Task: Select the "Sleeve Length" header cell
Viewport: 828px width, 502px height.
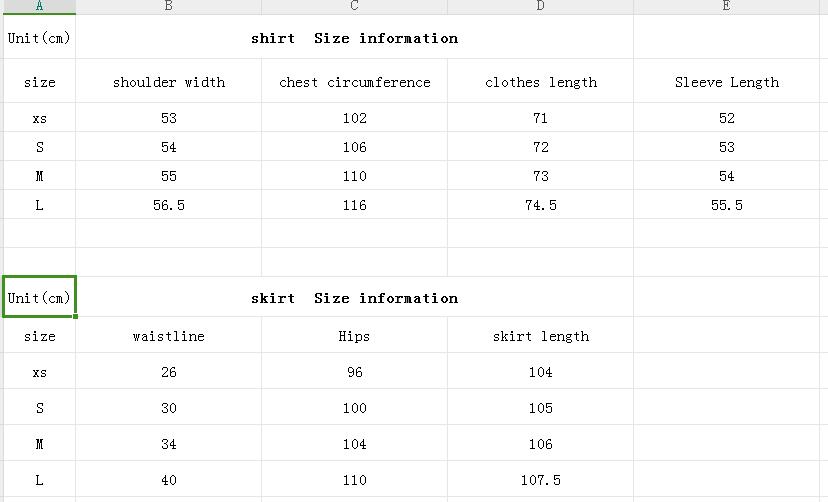Action: tap(726, 82)
